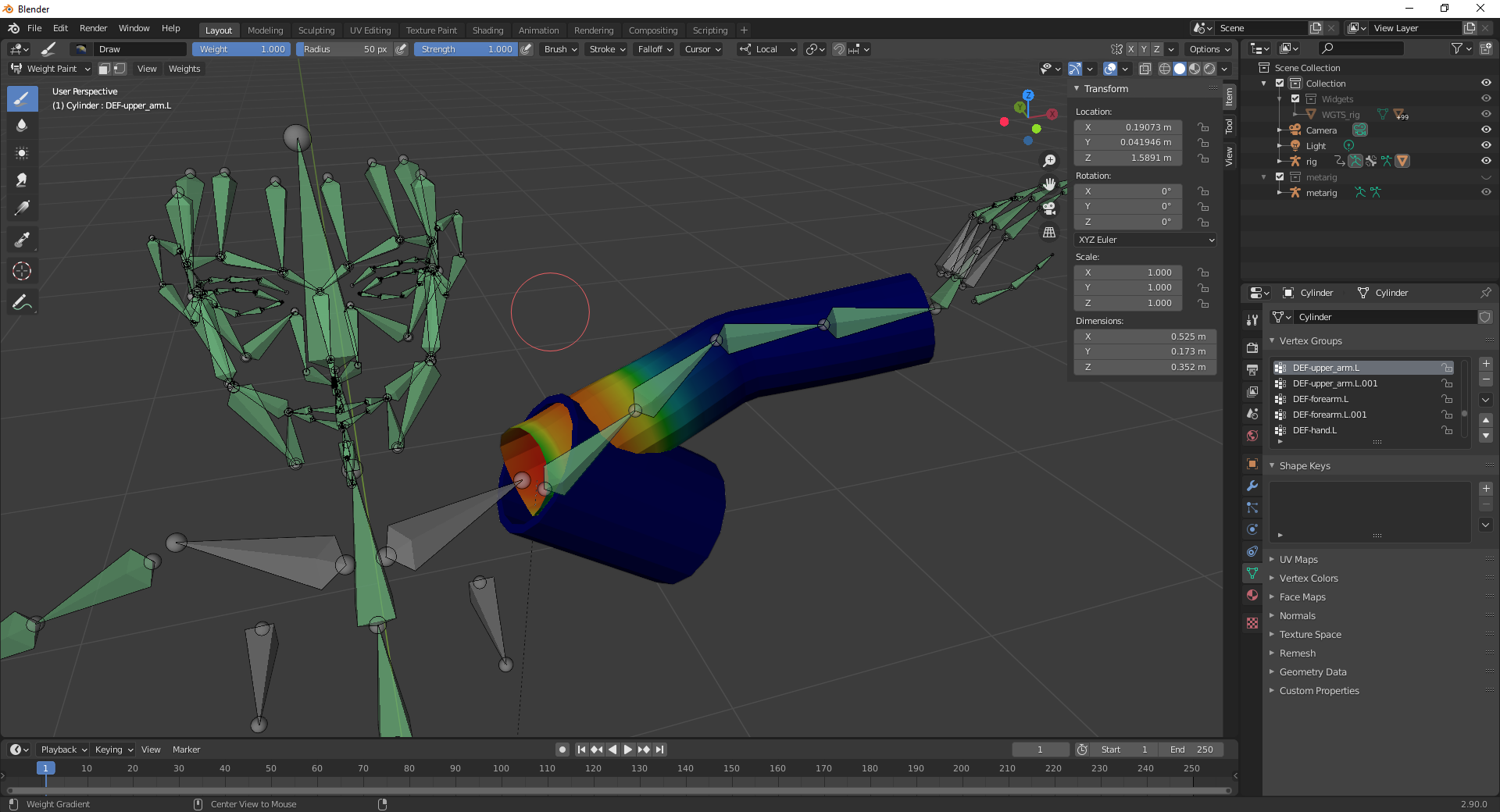Viewport: 1500px width, 812px height.
Task: Open the Modifier properties wrench tab
Action: (1252, 486)
